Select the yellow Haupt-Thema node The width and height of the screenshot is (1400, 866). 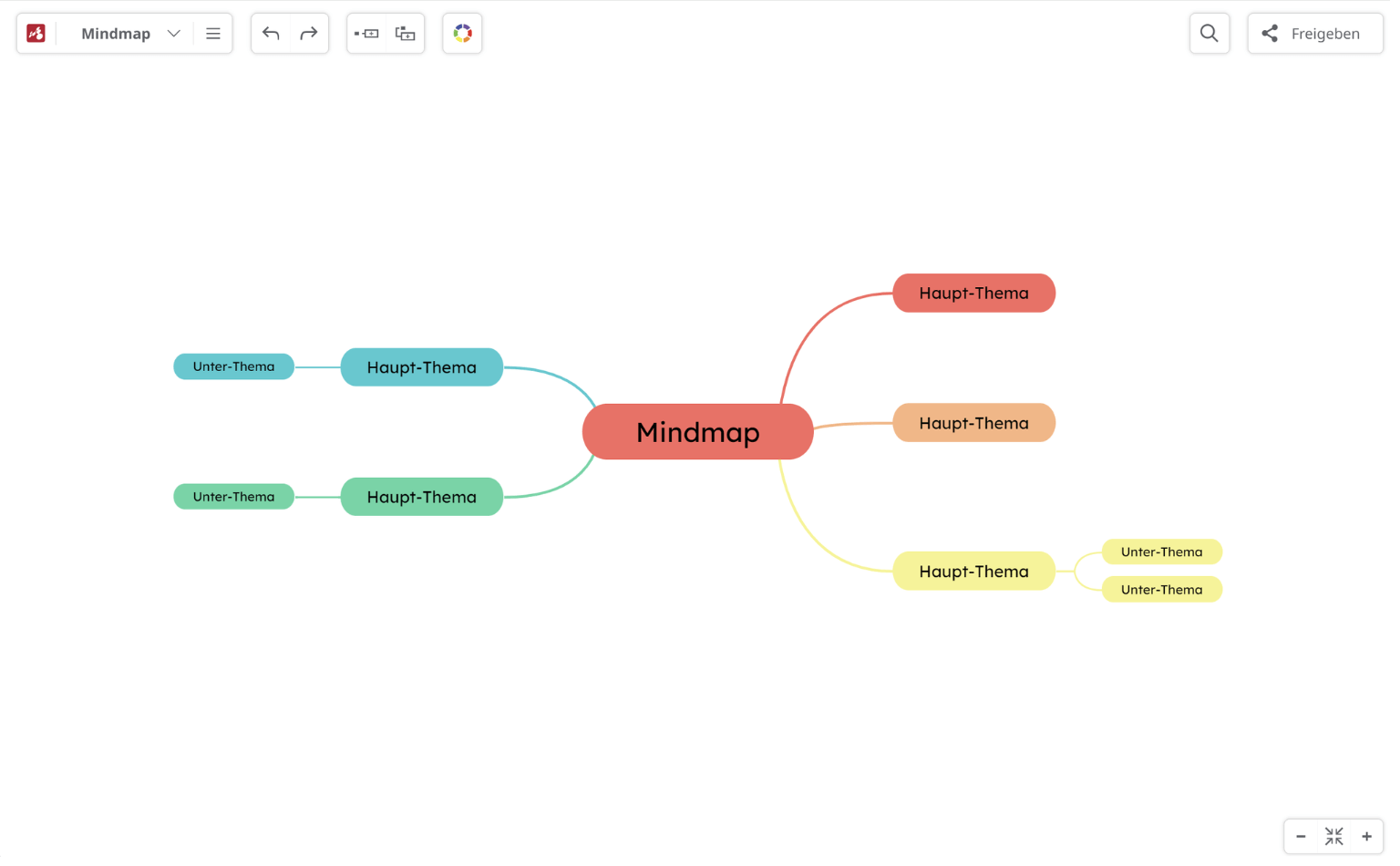tap(973, 572)
